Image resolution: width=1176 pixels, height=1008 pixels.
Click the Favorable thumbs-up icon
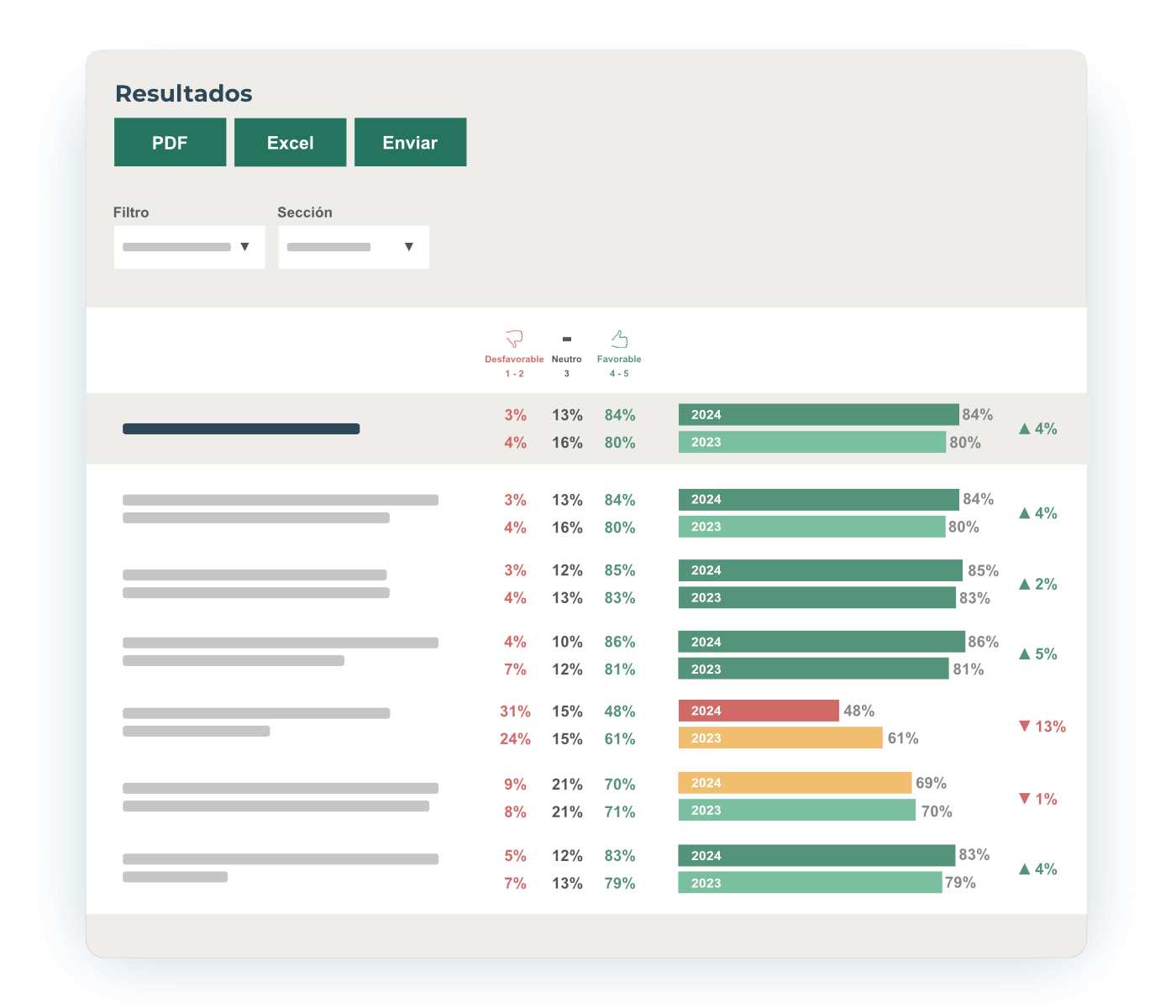tap(619, 339)
